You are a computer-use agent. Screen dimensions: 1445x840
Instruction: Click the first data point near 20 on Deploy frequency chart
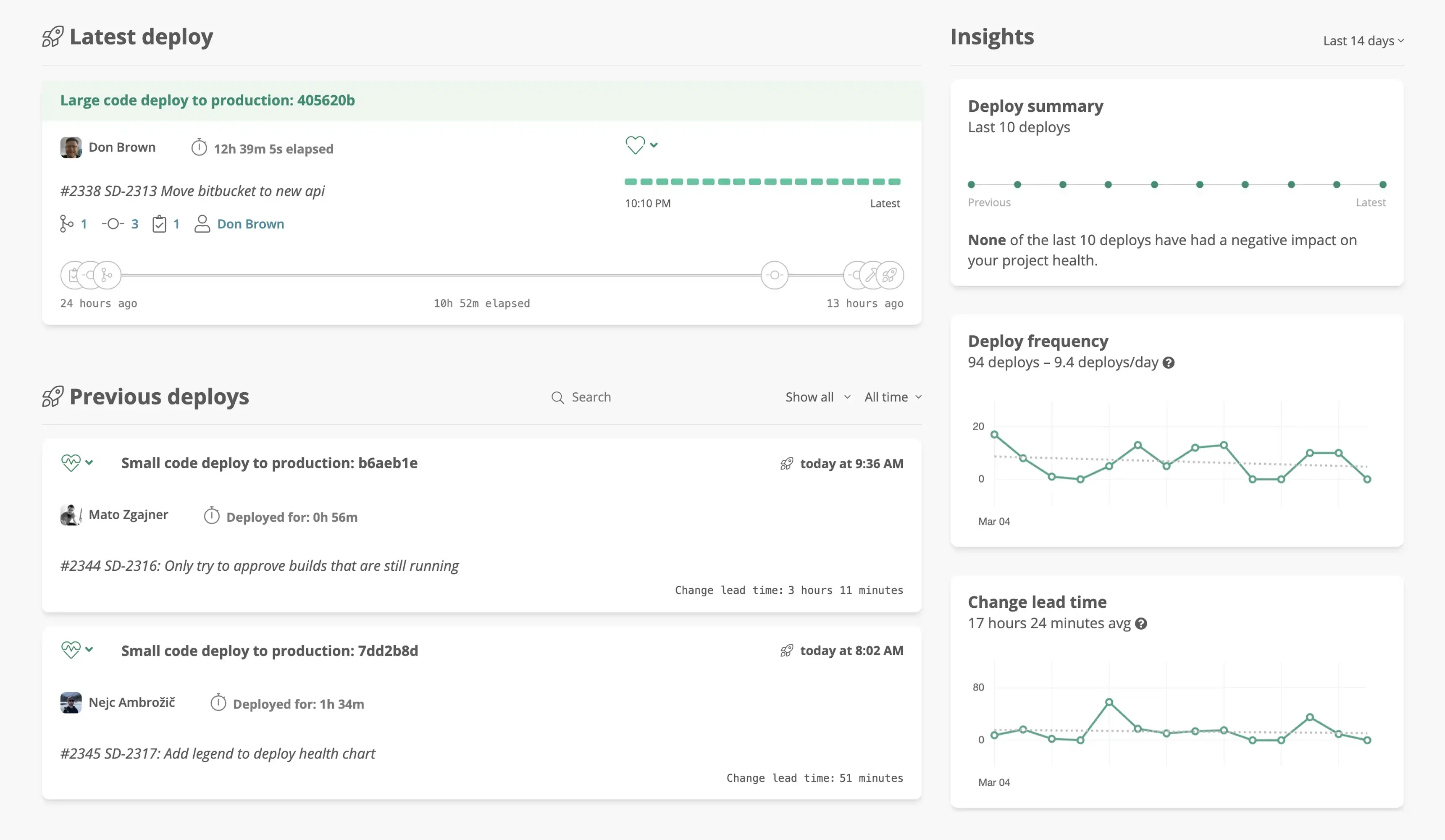(x=994, y=435)
